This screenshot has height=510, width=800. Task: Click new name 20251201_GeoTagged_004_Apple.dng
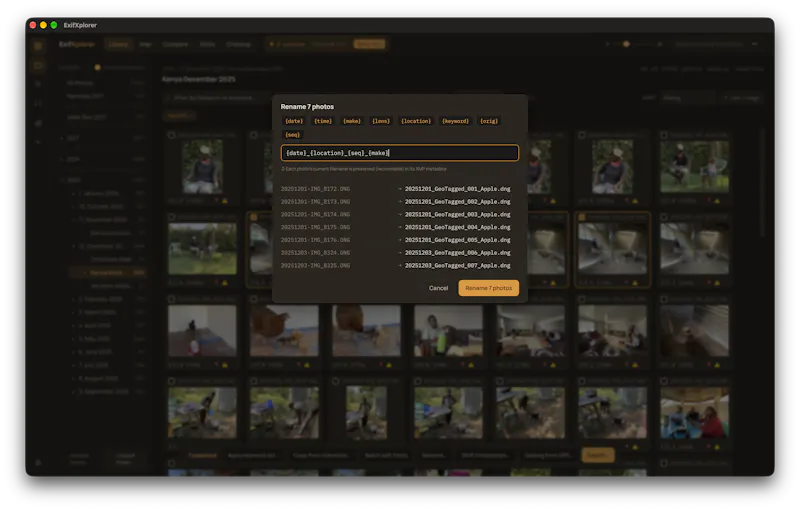[x=458, y=227]
